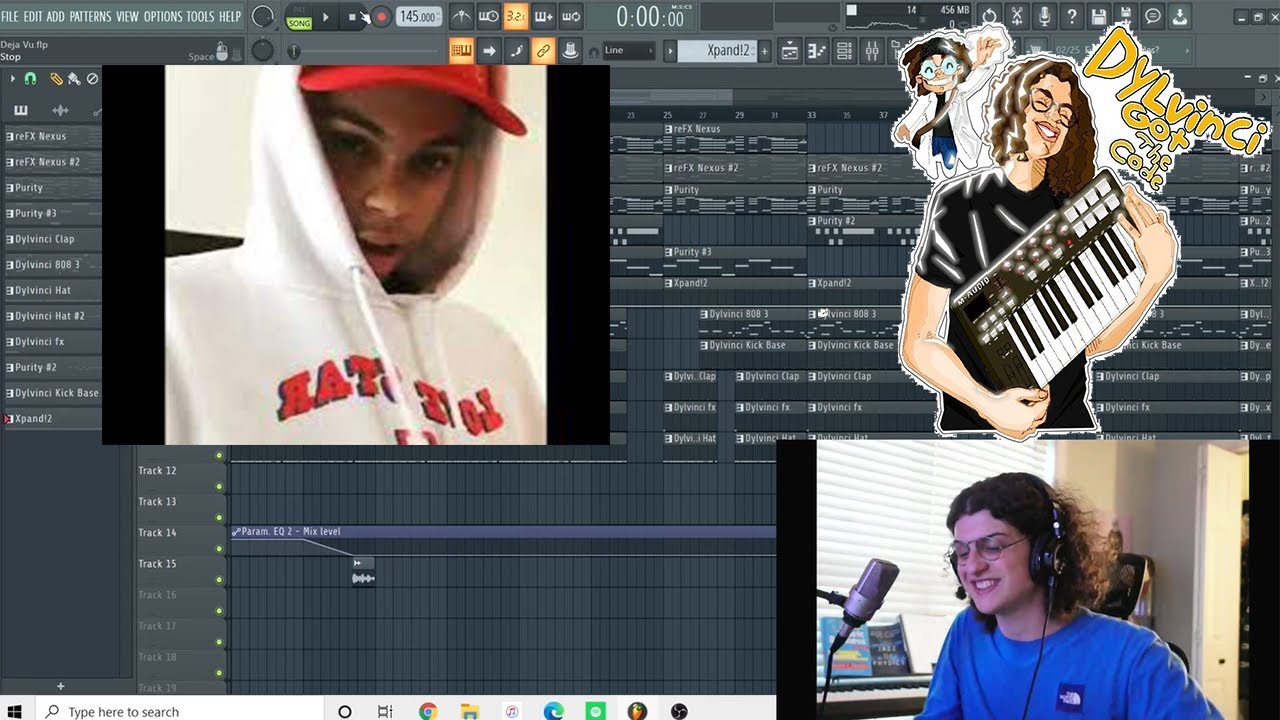This screenshot has height=720, width=1280.
Task: Open the HELP menu
Action: click(230, 17)
